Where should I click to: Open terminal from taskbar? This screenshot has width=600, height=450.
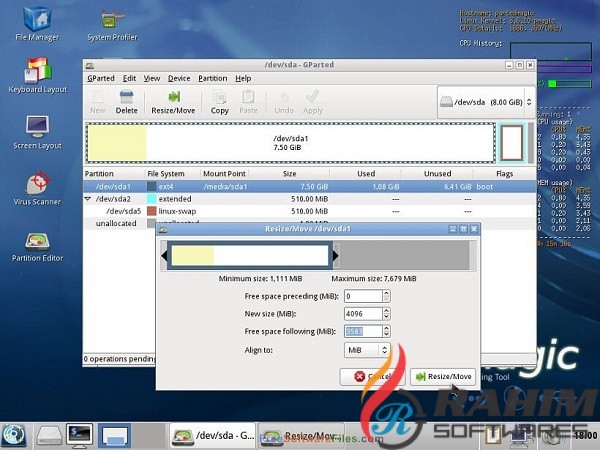point(79,435)
